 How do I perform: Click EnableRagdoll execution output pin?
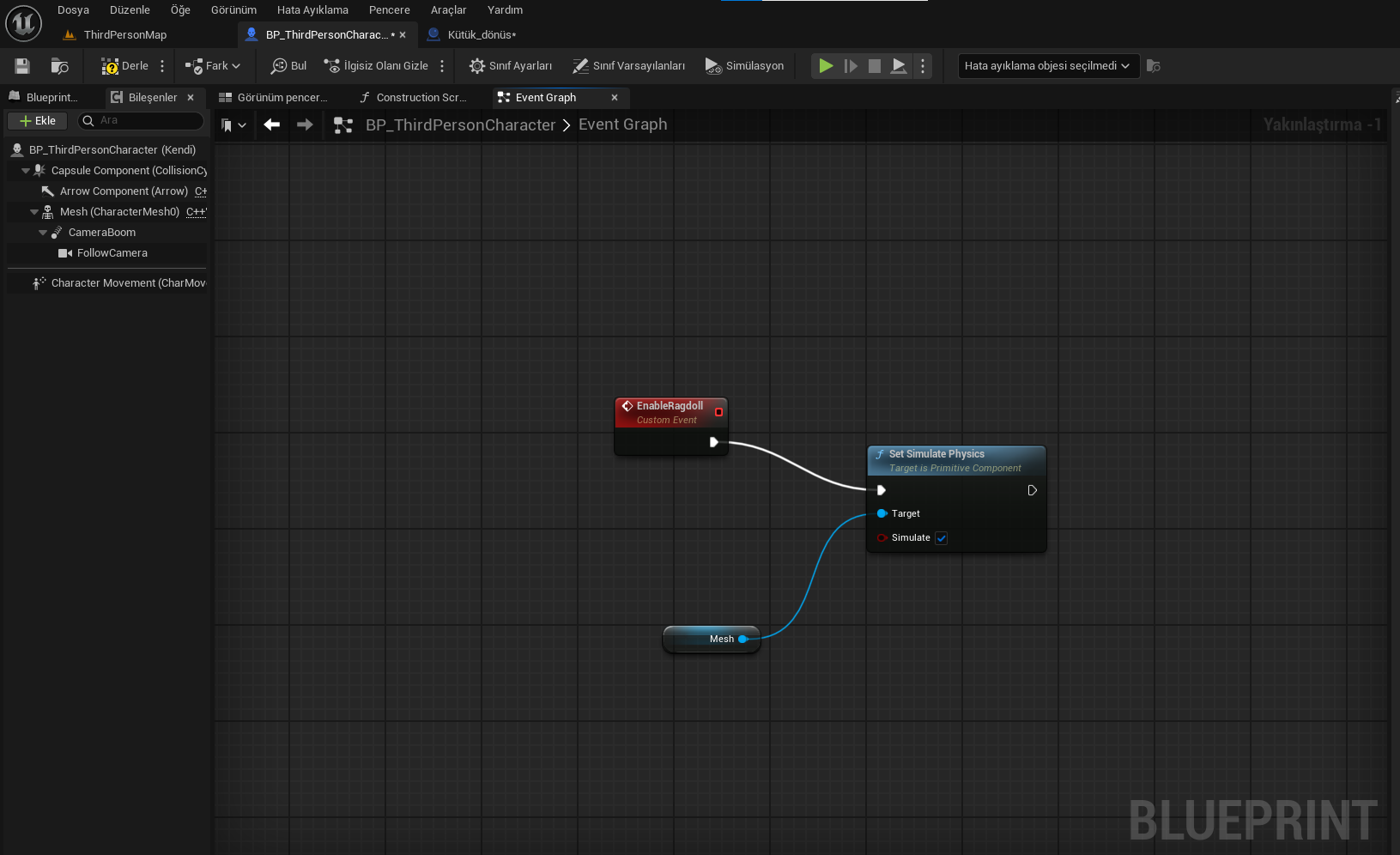tap(713, 442)
